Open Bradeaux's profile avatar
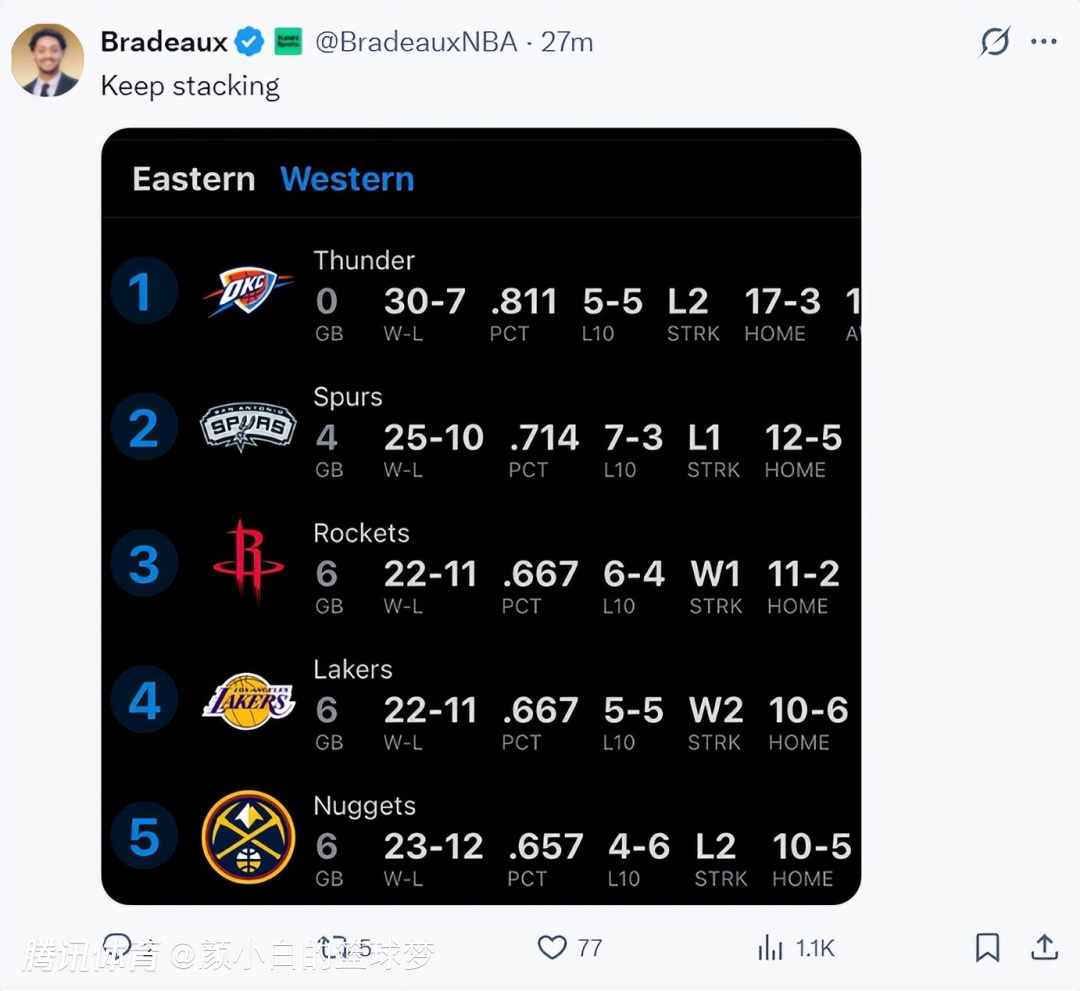The image size is (1080, 991). tap(47, 60)
